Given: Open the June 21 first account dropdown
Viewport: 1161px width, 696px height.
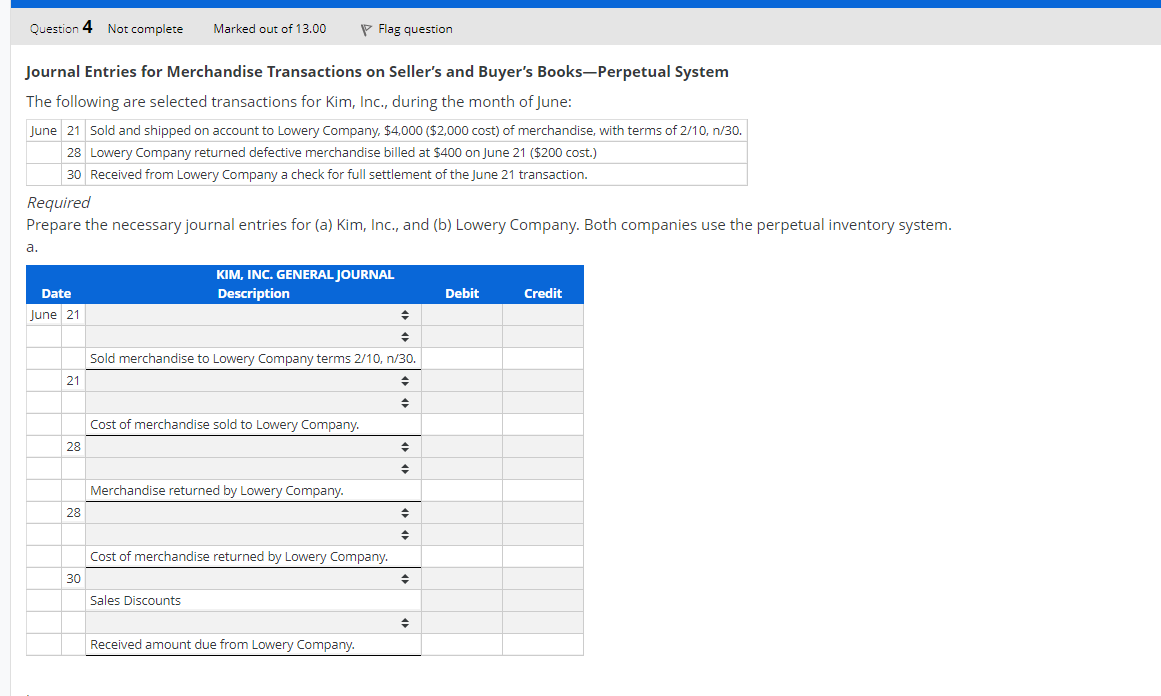Looking at the screenshot, I should pos(253,315).
